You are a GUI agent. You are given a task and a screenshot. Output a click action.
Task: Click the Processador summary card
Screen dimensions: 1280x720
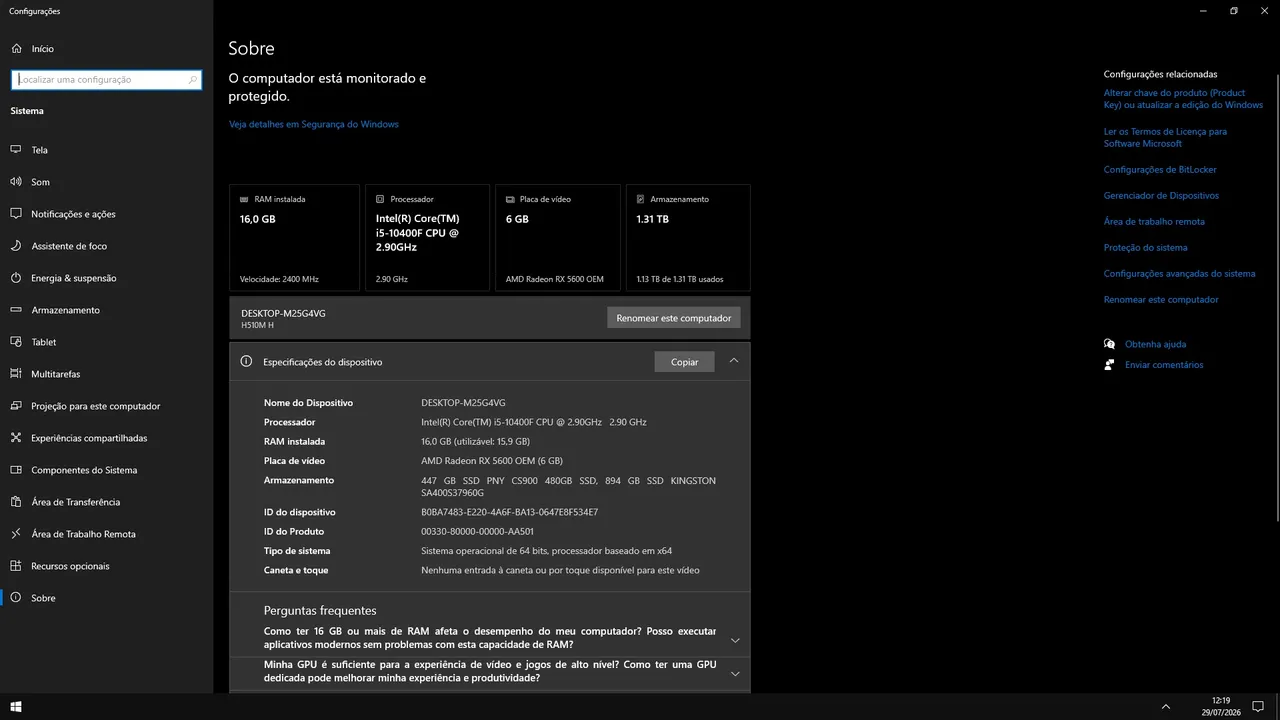[427, 237]
